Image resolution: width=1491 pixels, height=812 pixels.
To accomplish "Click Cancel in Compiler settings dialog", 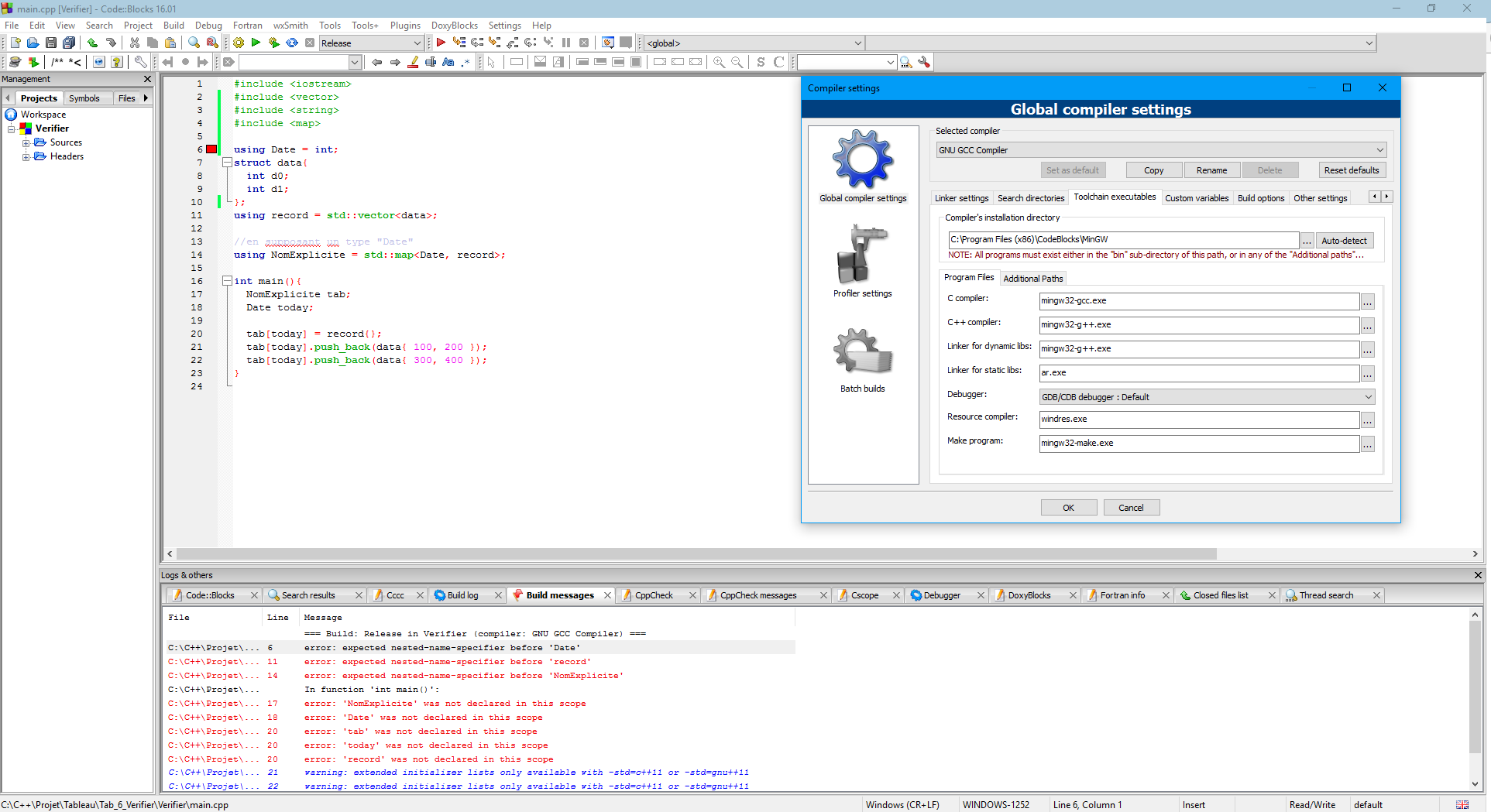I will pos(1131,508).
